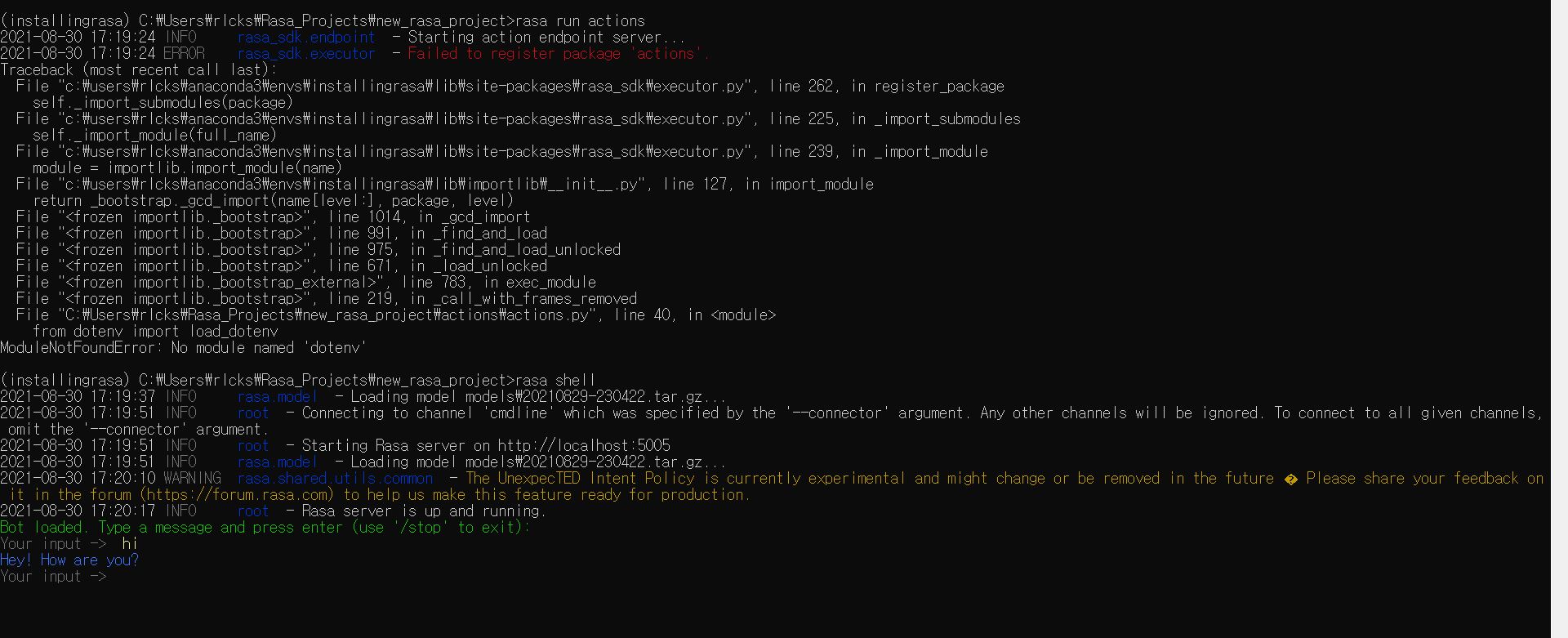Click the blue 'rasa_sdk.executor' logger name
This screenshot has height=638, width=1568.
pos(306,54)
